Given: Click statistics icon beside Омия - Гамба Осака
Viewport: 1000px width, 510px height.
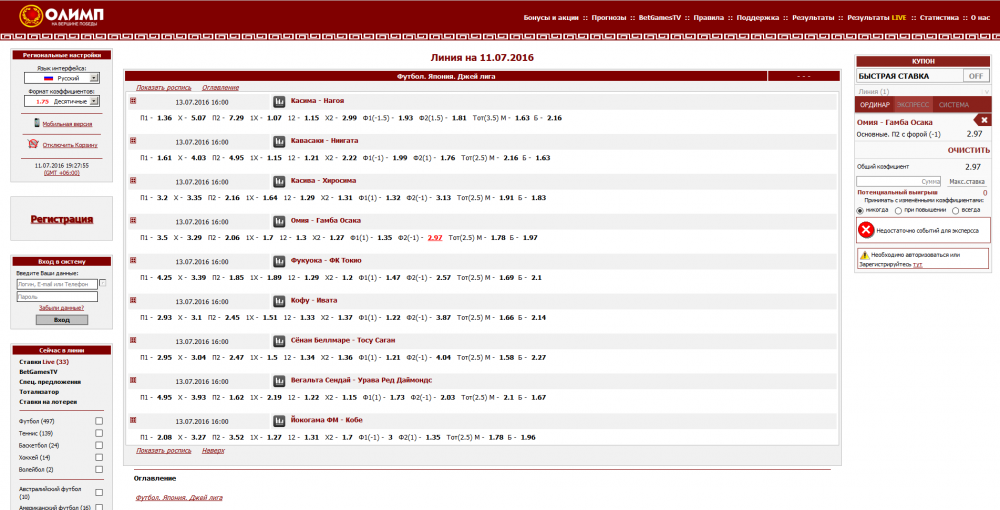Looking at the screenshot, I should click(279, 221).
